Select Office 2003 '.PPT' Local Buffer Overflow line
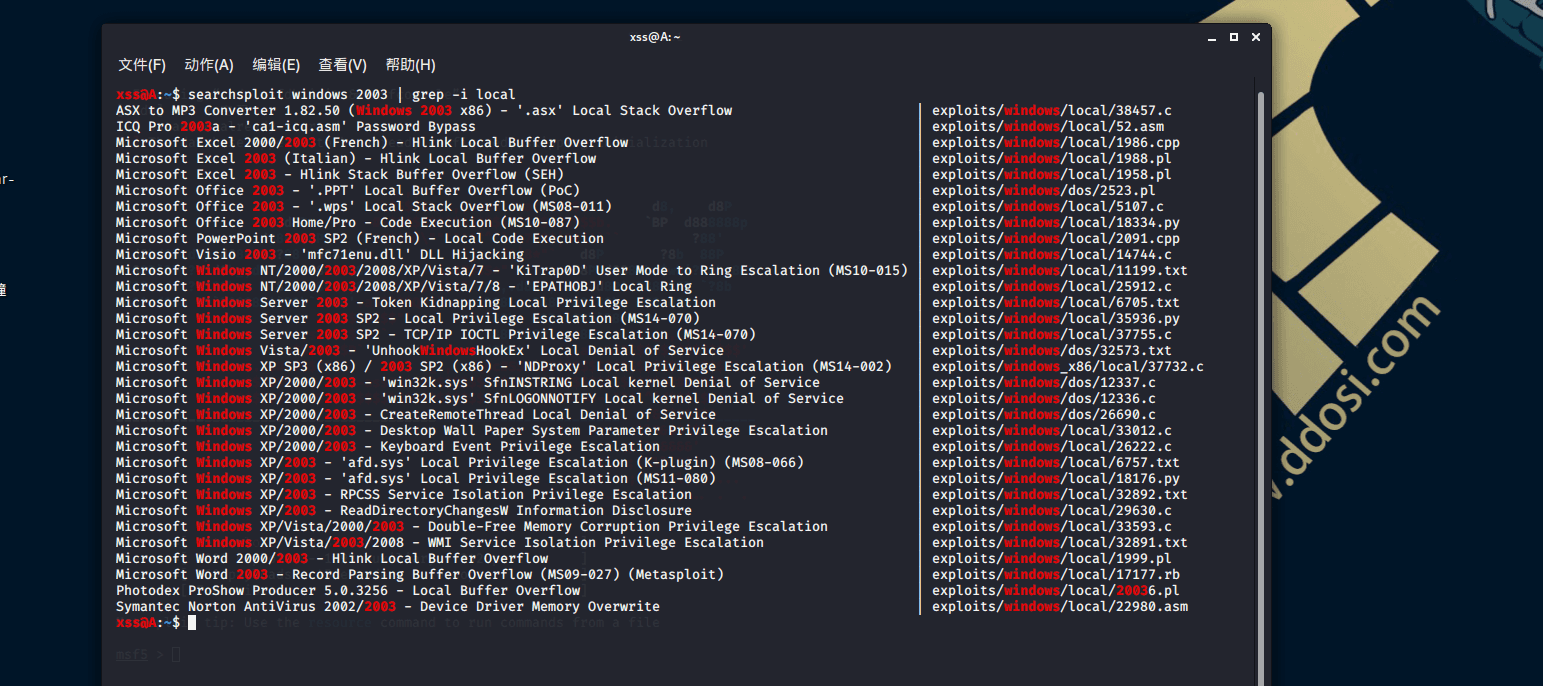 [x=348, y=191]
